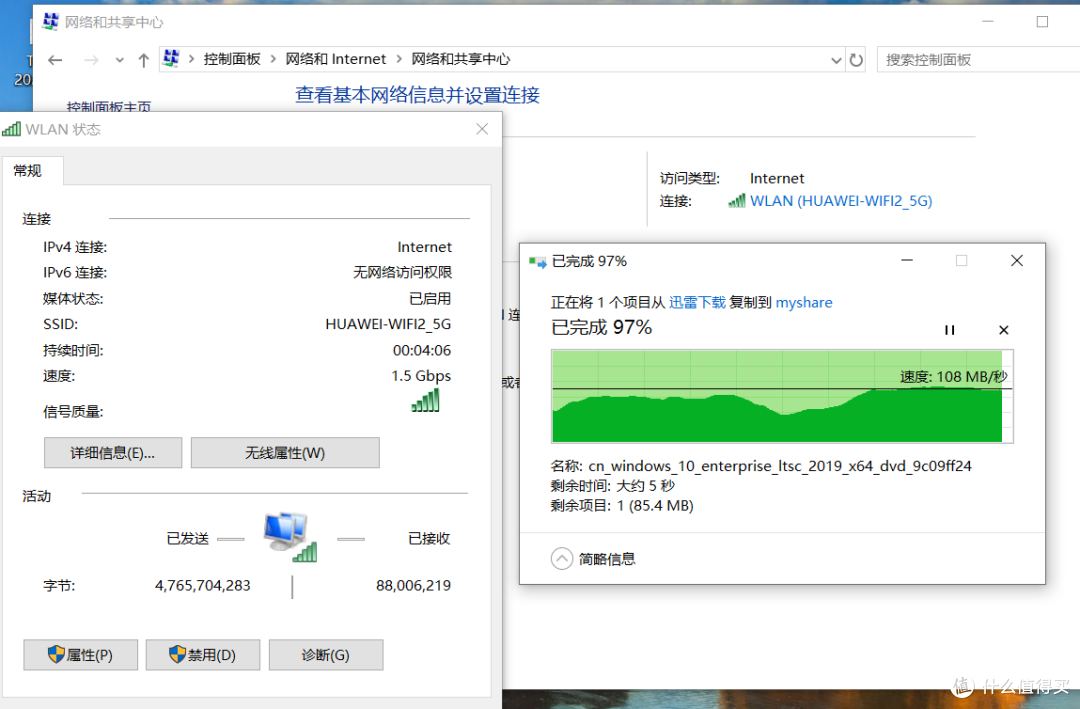Image resolution: width=1080 pixels, height=709 pixels.
Task: Collapse details with 简略信息 chevron
Action: point(562,558)
